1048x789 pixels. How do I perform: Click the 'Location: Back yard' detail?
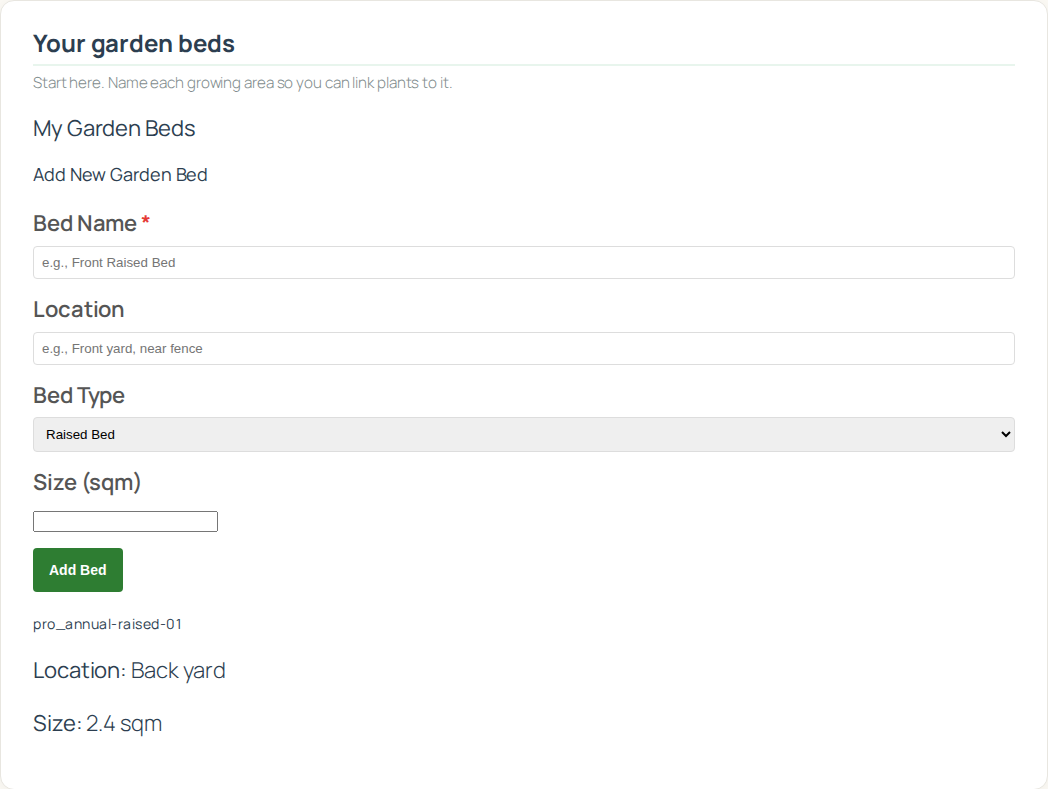click(129, 670)
